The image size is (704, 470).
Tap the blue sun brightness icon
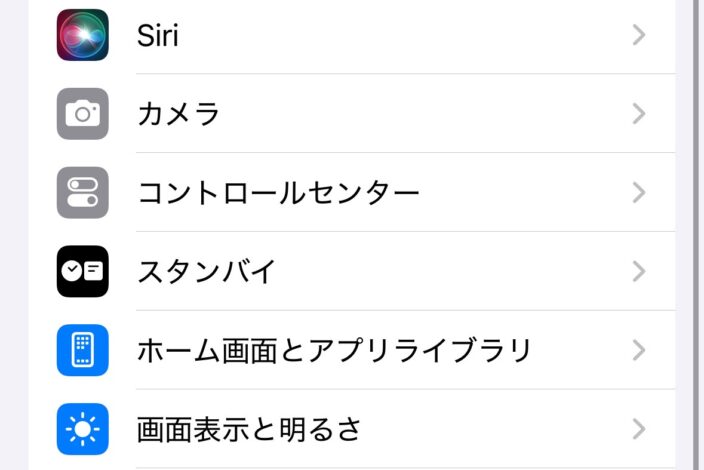tap(83, 429)
